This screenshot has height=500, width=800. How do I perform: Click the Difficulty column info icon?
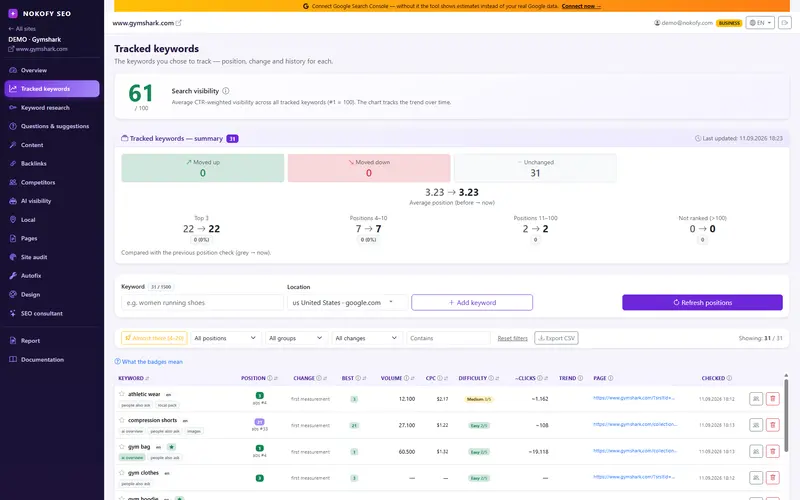click(491, 379)
